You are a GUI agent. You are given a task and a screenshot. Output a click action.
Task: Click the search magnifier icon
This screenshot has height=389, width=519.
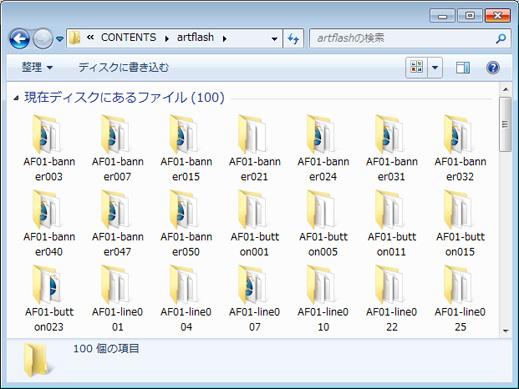coord(501,39)
